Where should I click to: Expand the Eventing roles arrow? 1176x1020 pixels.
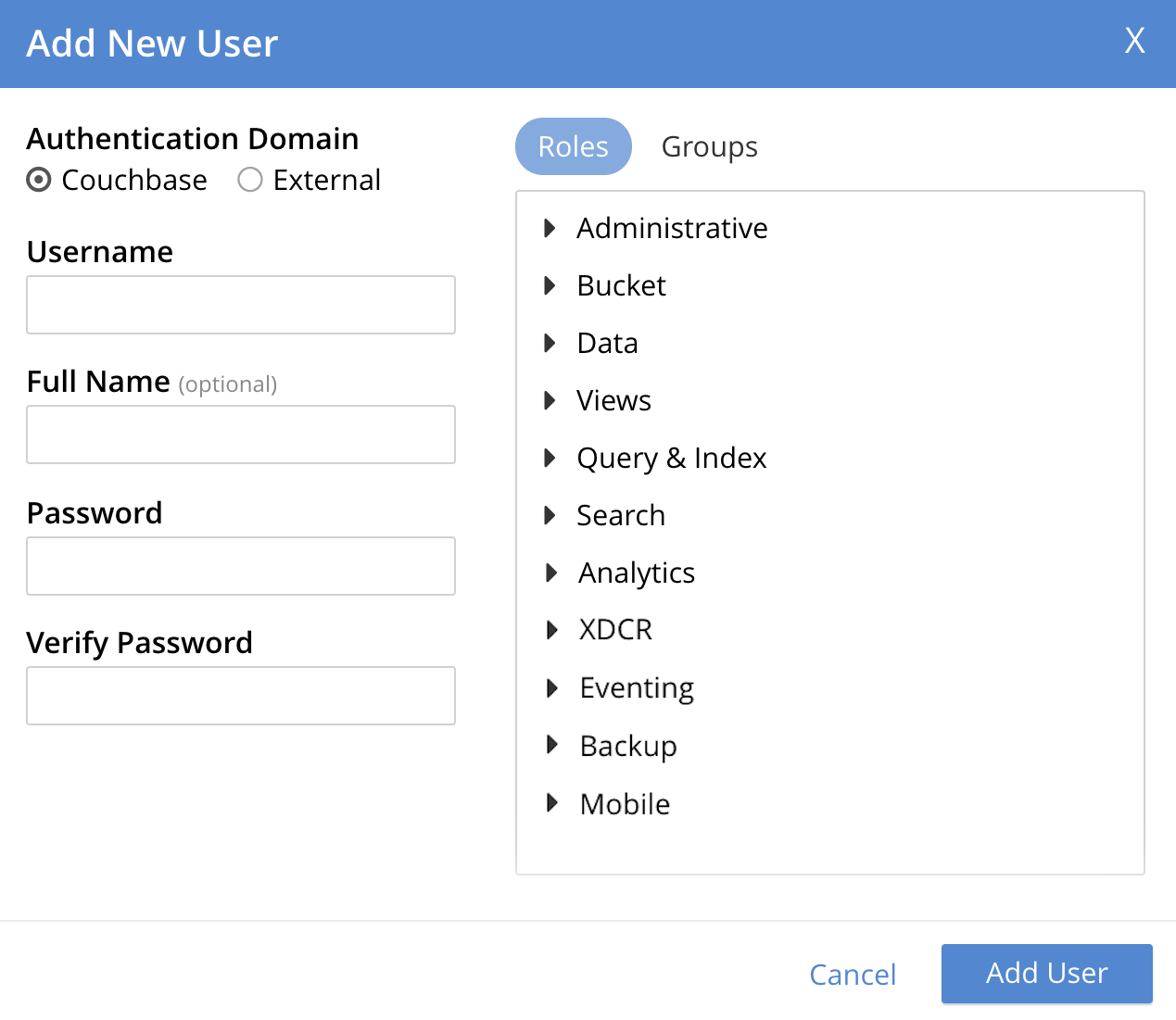click(552, 687)
